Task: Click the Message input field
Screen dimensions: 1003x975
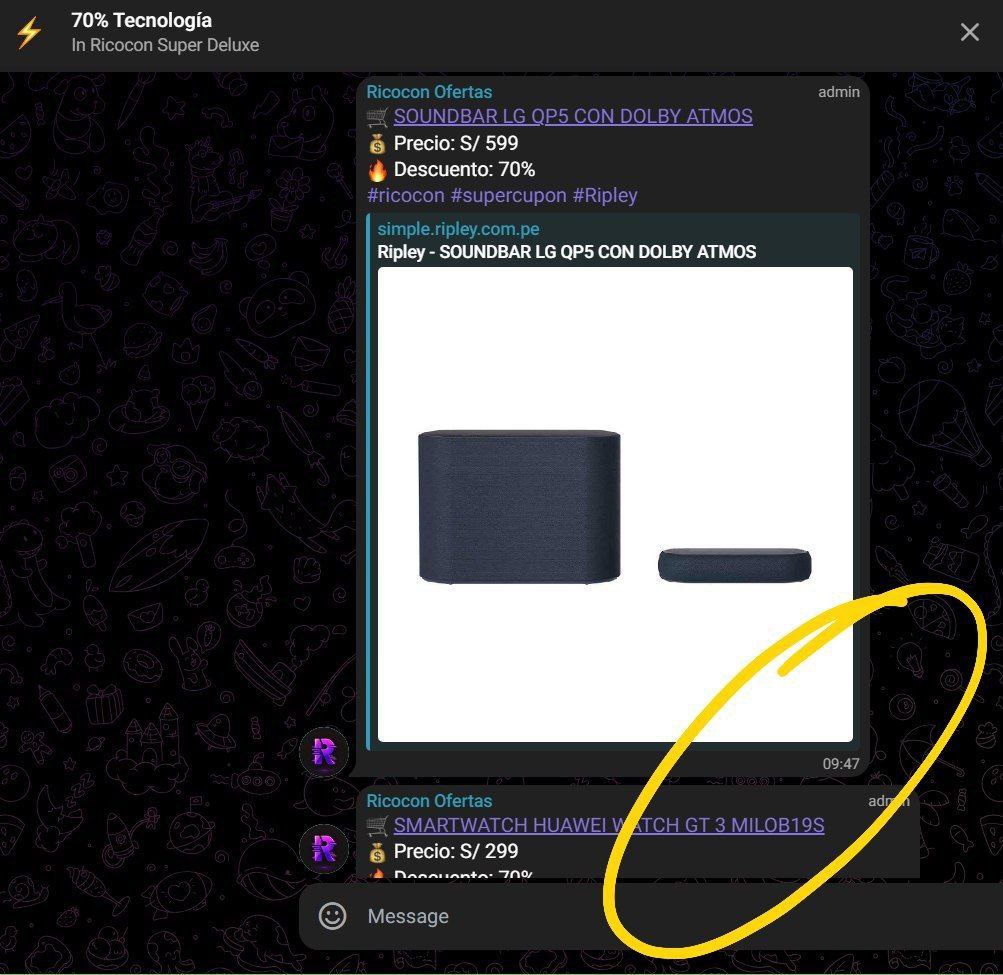Action: [x=651, y=916]
